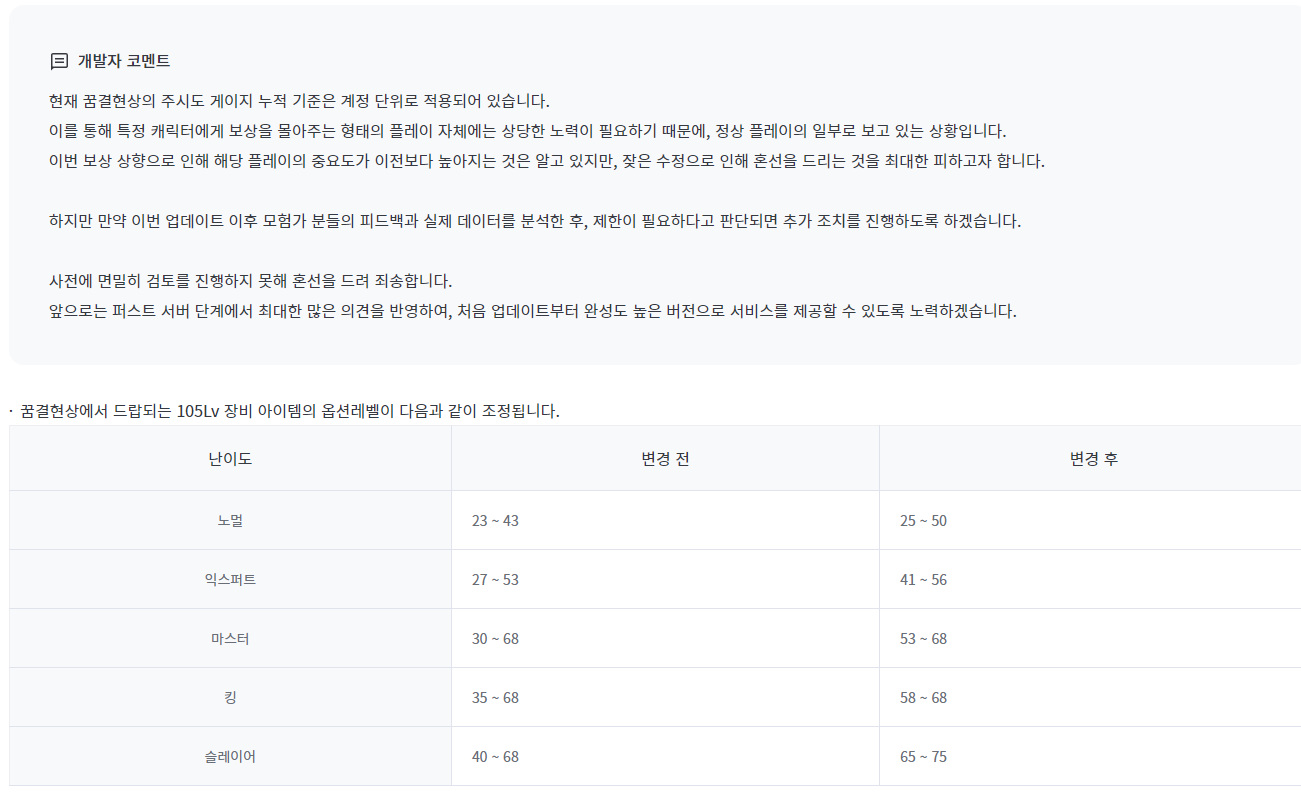Select the 익스퍼트 difficulty row label
1301x792 pixels.
(x=230, y=580)
